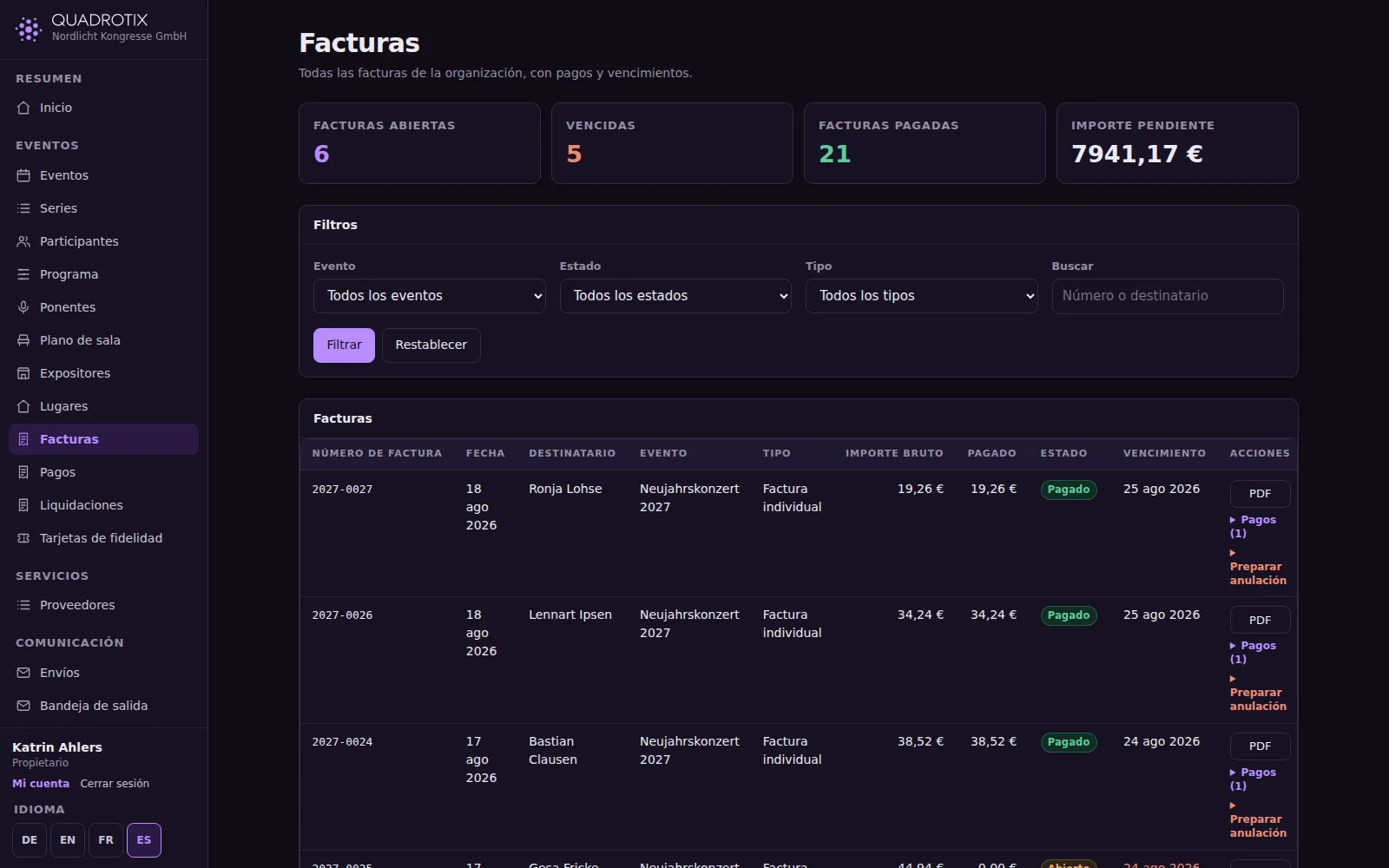Open the Evento filter dropdown
1389x868 pixels.
tap(429, 296)
